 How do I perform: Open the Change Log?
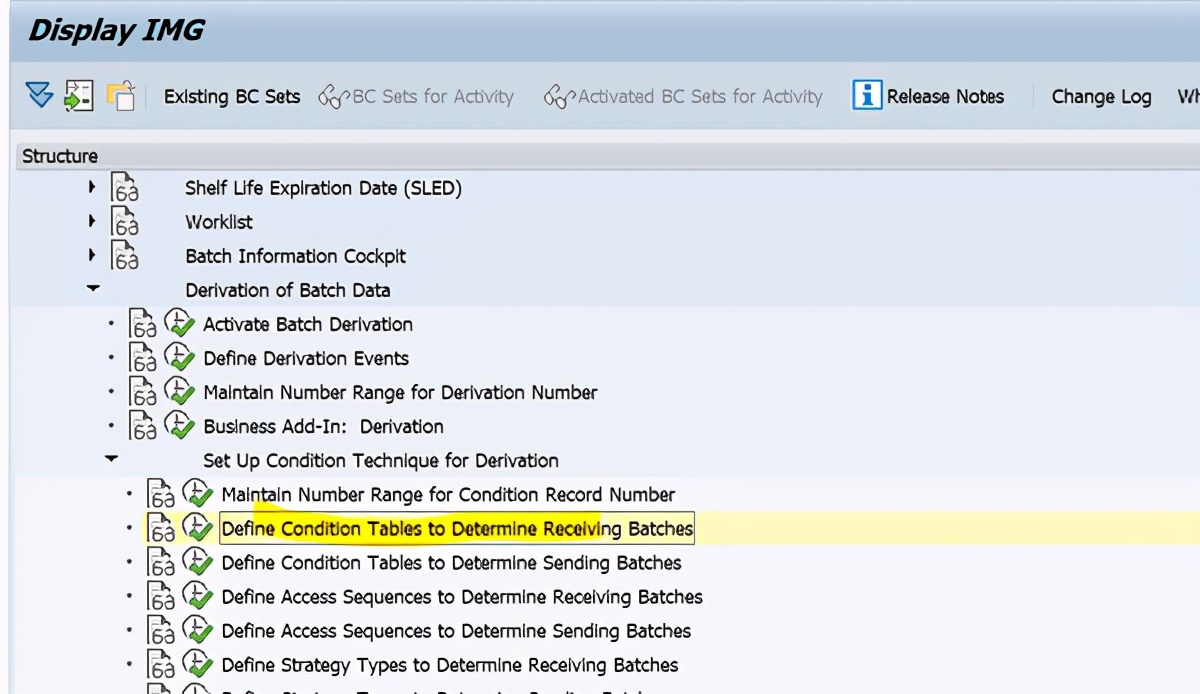[1100, 96]
